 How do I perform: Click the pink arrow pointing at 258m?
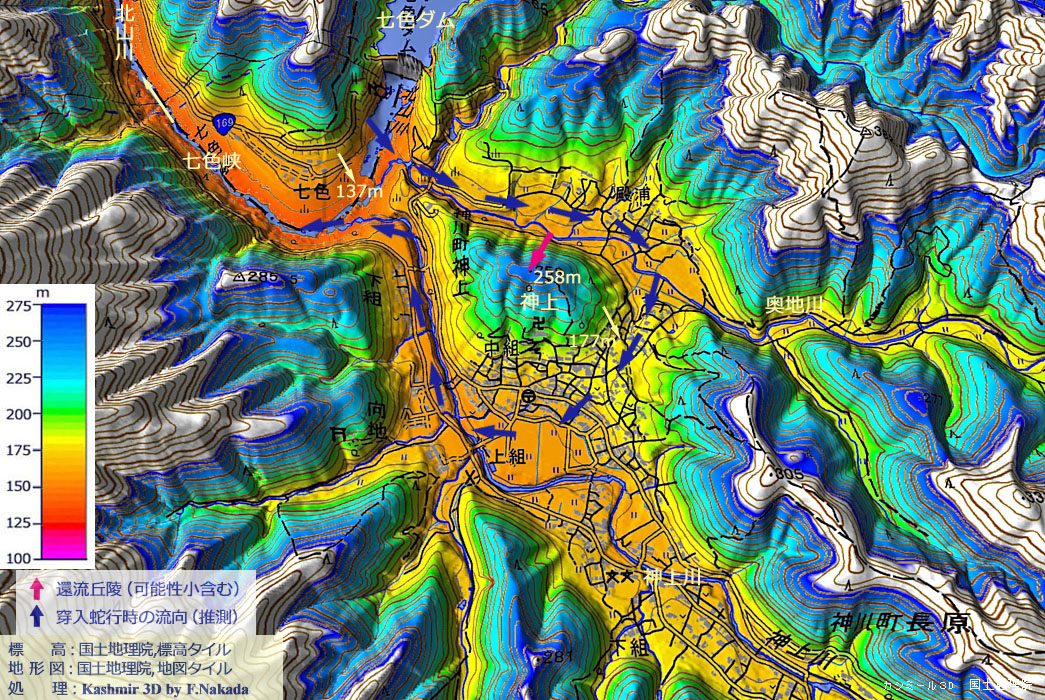pyautogui.click(x=540, y=250)
